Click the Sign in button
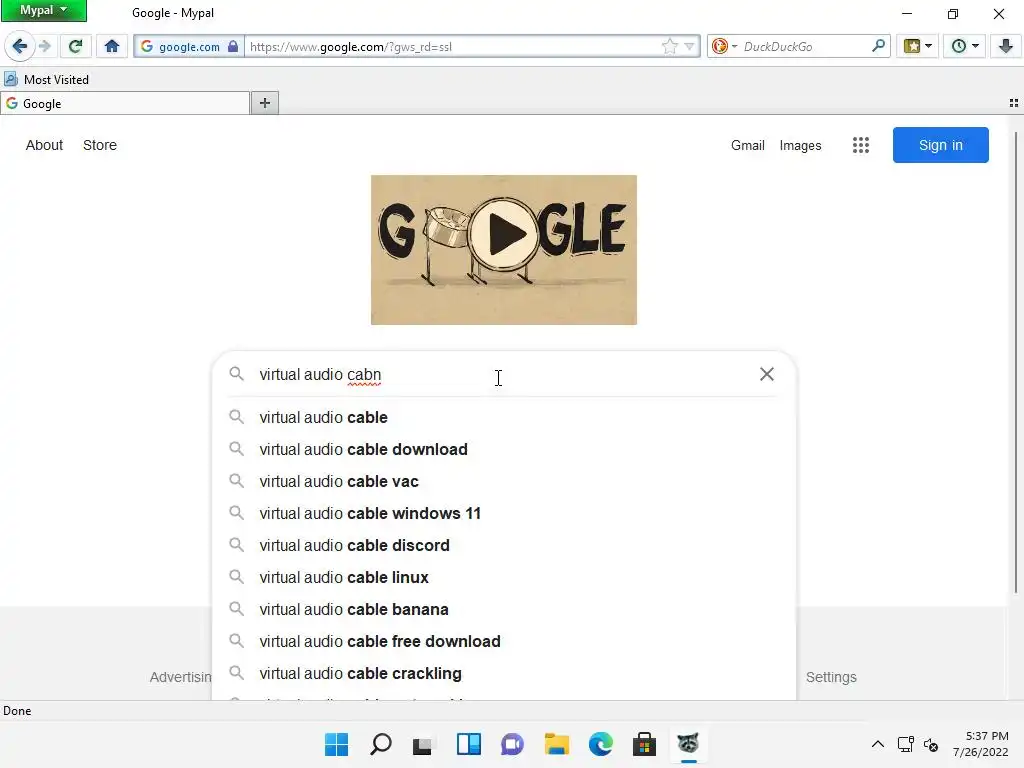 coord(940,145)
